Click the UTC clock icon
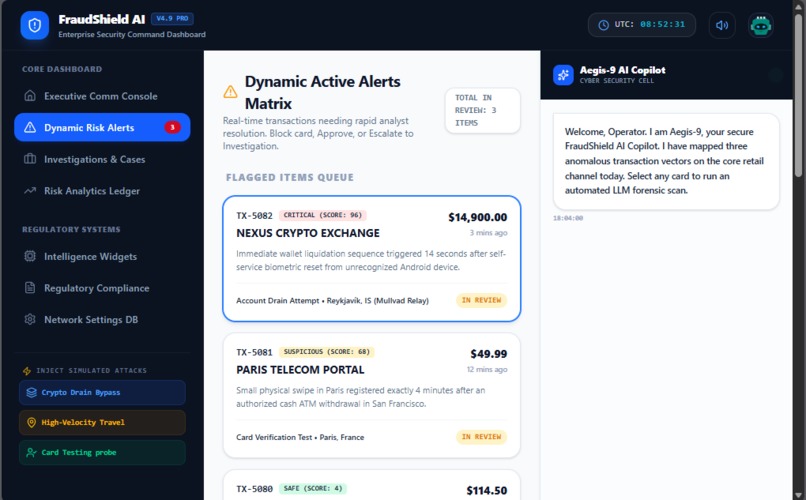Image resolution: width=806 pixels, height=500 pixels. click(603, 25)
